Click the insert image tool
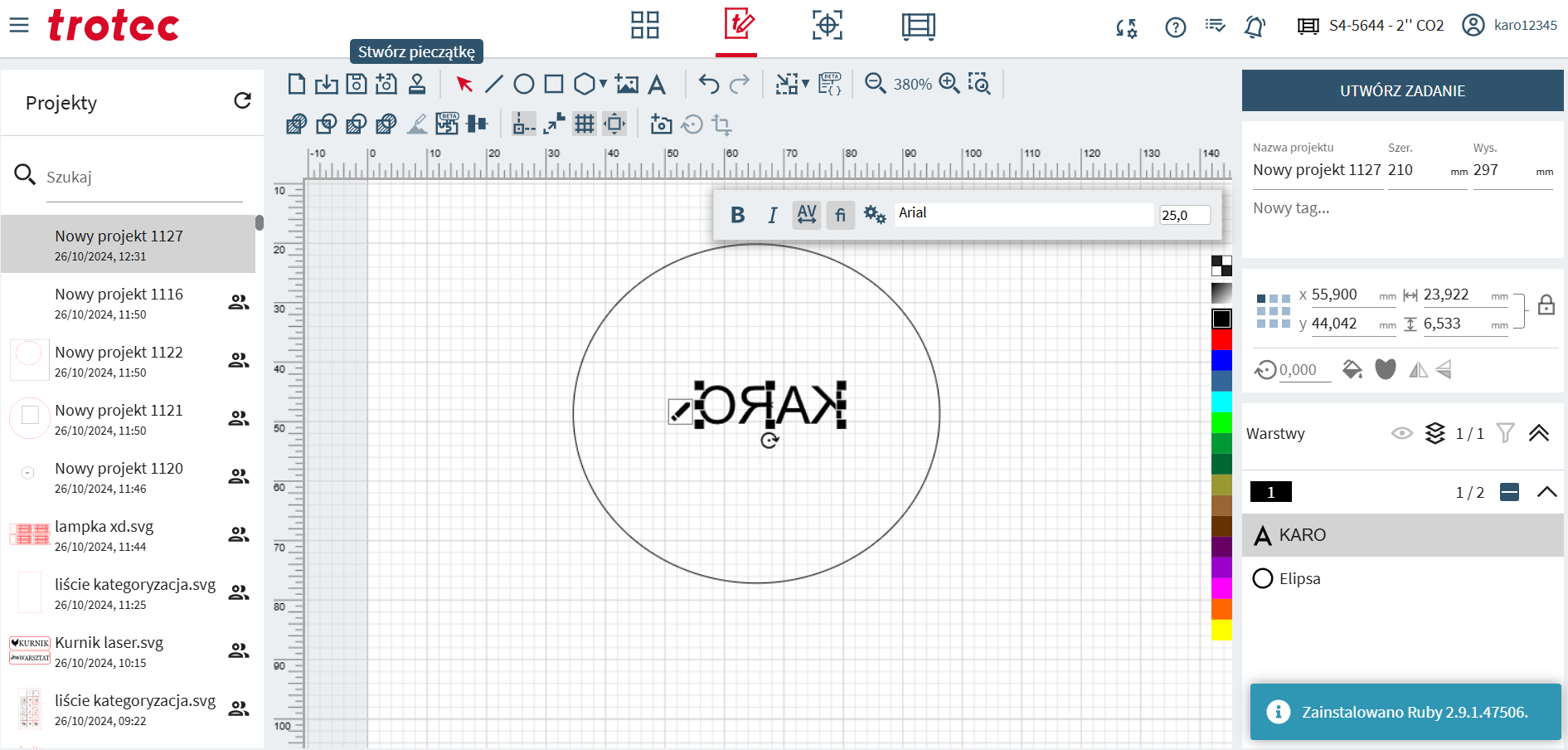Viewport: 1568px width, 750px height. click(627, 84)
